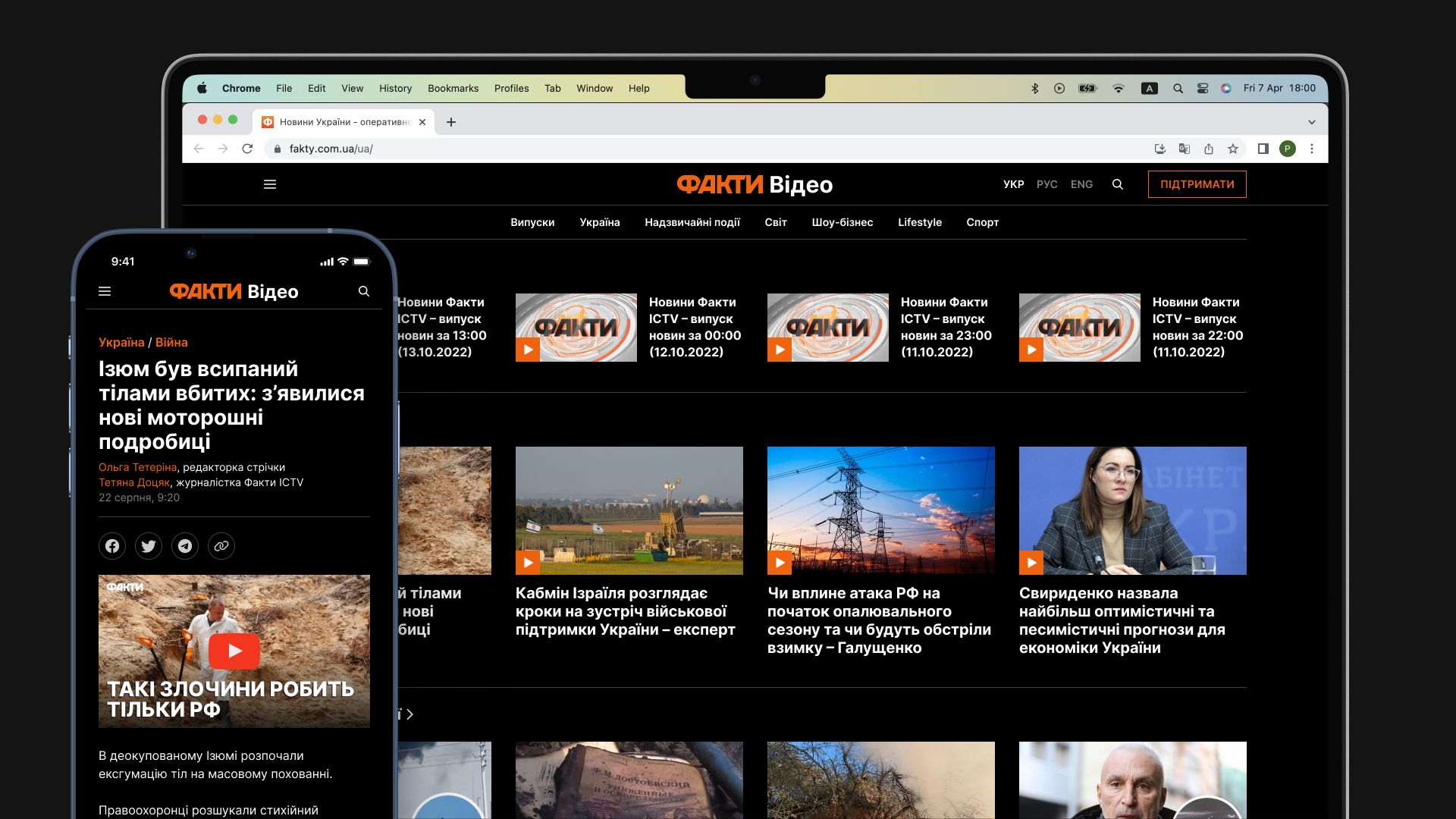Viewport: 1456px width, 819px height.
Task: Bookmark this page with star icon
Action: point(1233,149)
